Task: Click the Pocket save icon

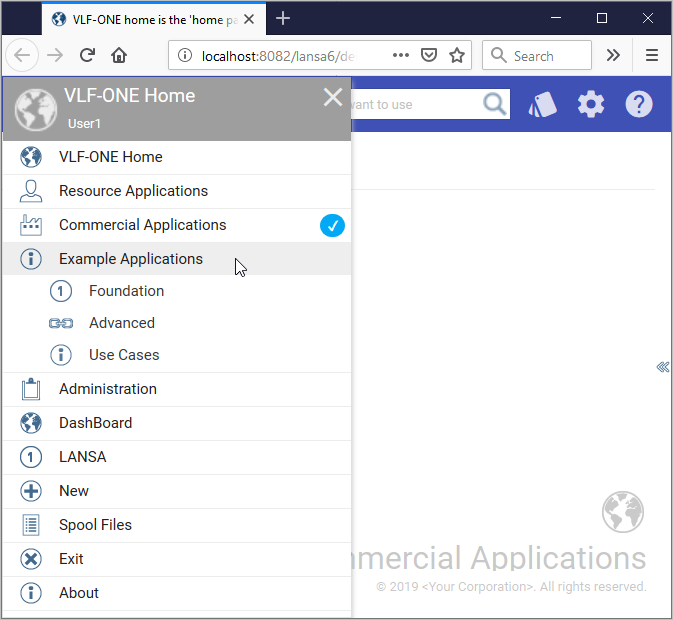Action: (x=429, y=55)
